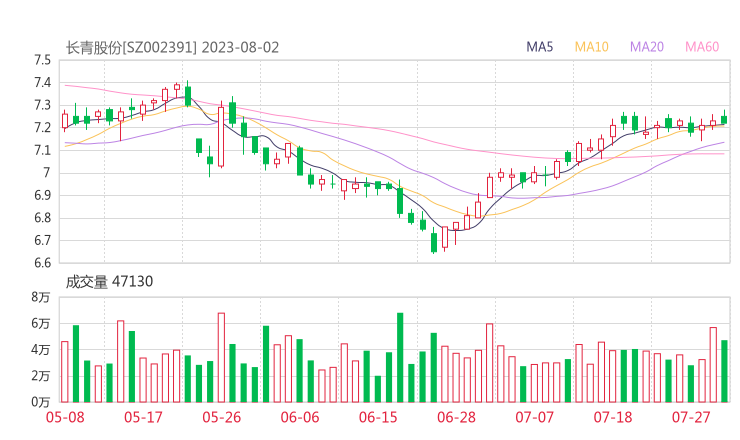Image resolution: width=740 pixels, height=440 pixels.
Task: Click the 6.8 price axis label
Action: 42,218
